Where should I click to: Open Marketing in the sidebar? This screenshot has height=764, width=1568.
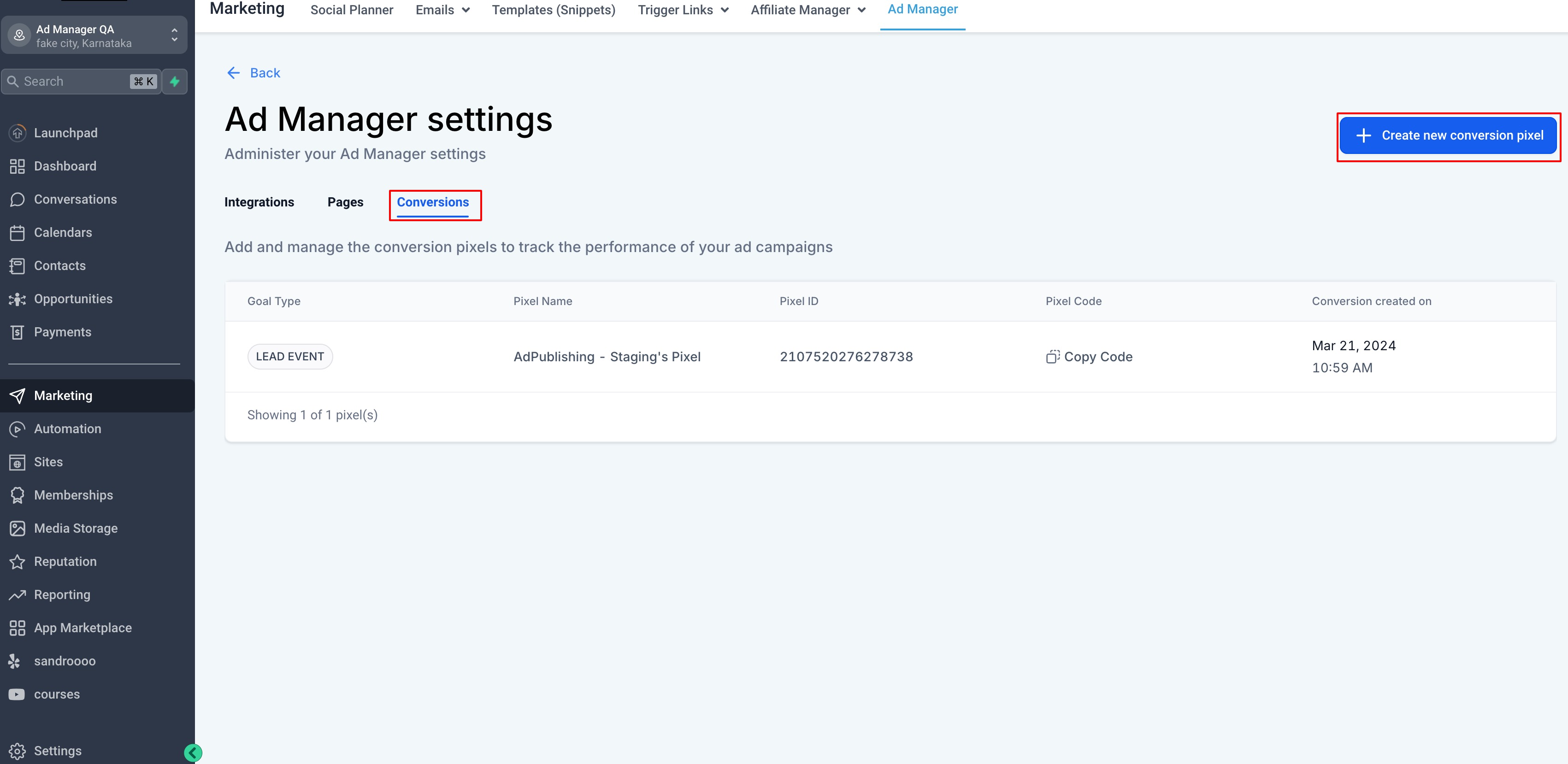tap(97, 396)
